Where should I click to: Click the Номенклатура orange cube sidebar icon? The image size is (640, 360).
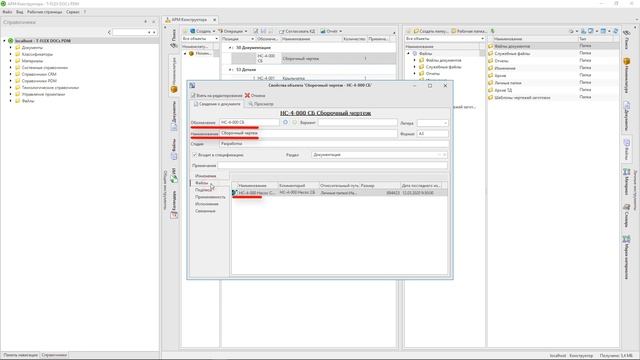pyautogui.click(x=174, y=89)
